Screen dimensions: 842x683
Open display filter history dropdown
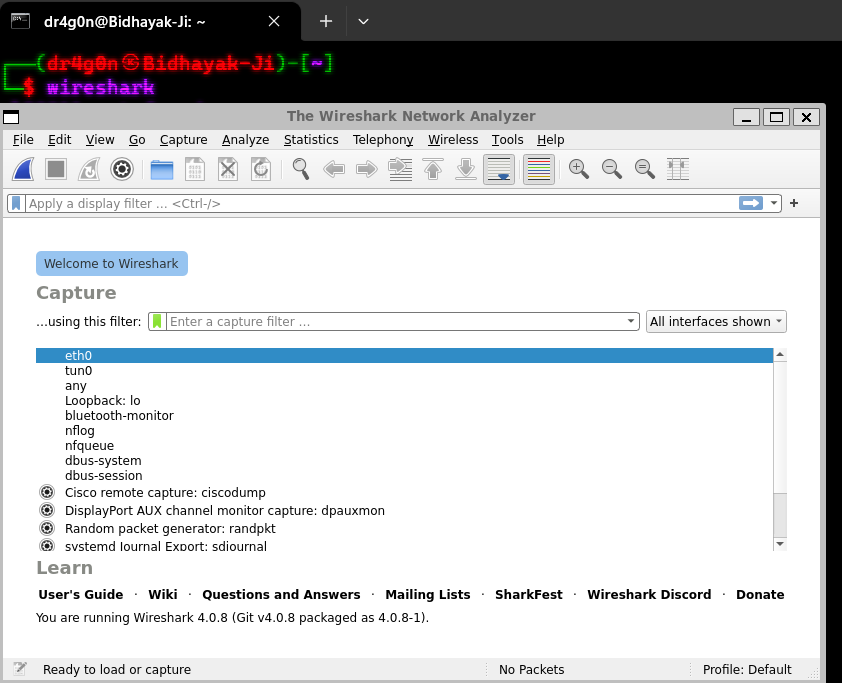pyautogui.click(x=774, y=203)
